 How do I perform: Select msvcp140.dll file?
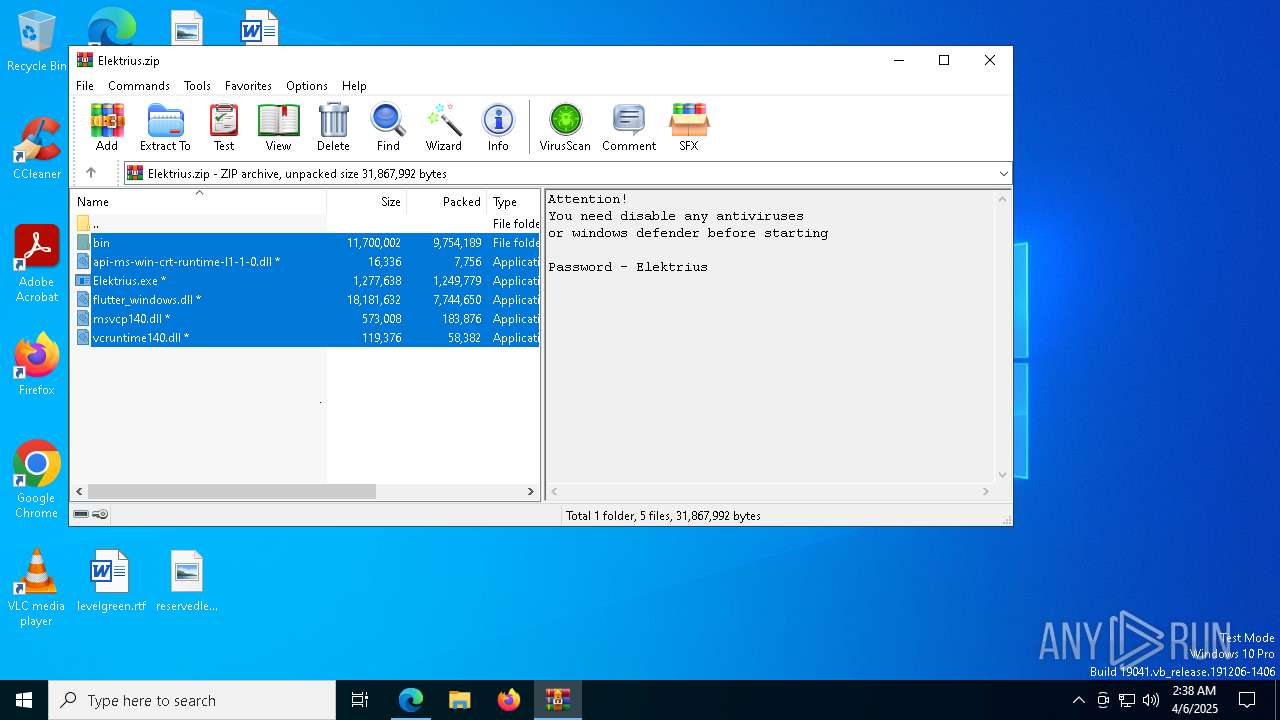click(306, 319)
